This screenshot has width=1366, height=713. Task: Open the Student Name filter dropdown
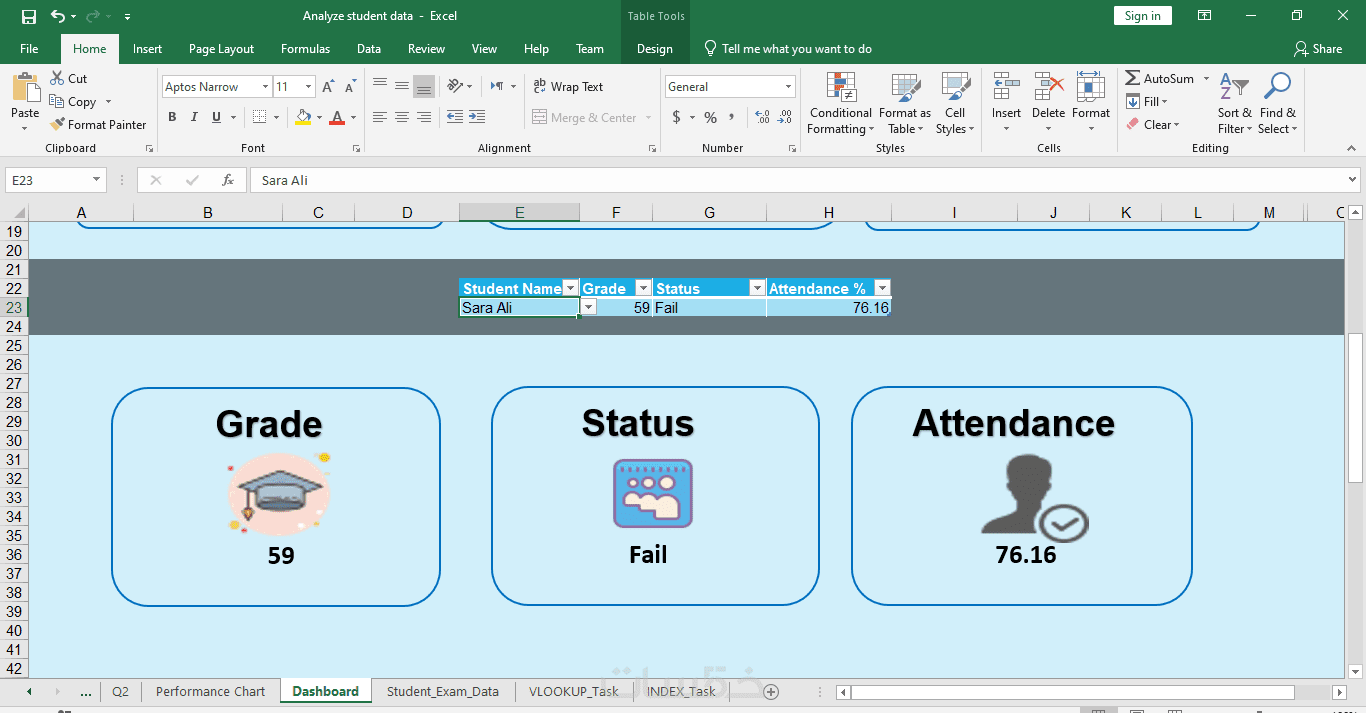pyautogui.click(x=570, y=289)
